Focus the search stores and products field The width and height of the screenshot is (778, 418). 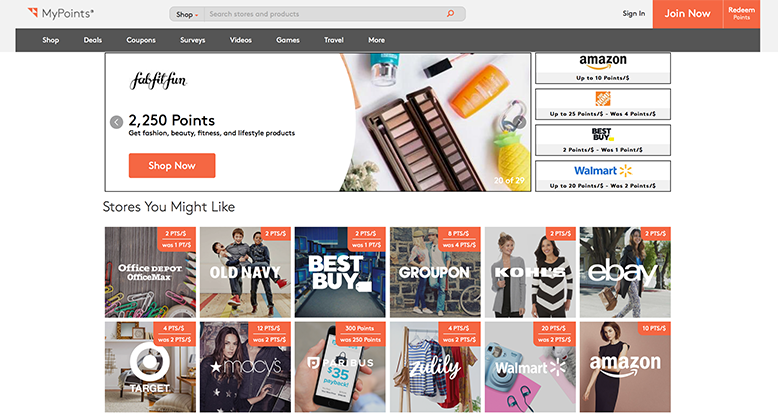tap(325, 14)
